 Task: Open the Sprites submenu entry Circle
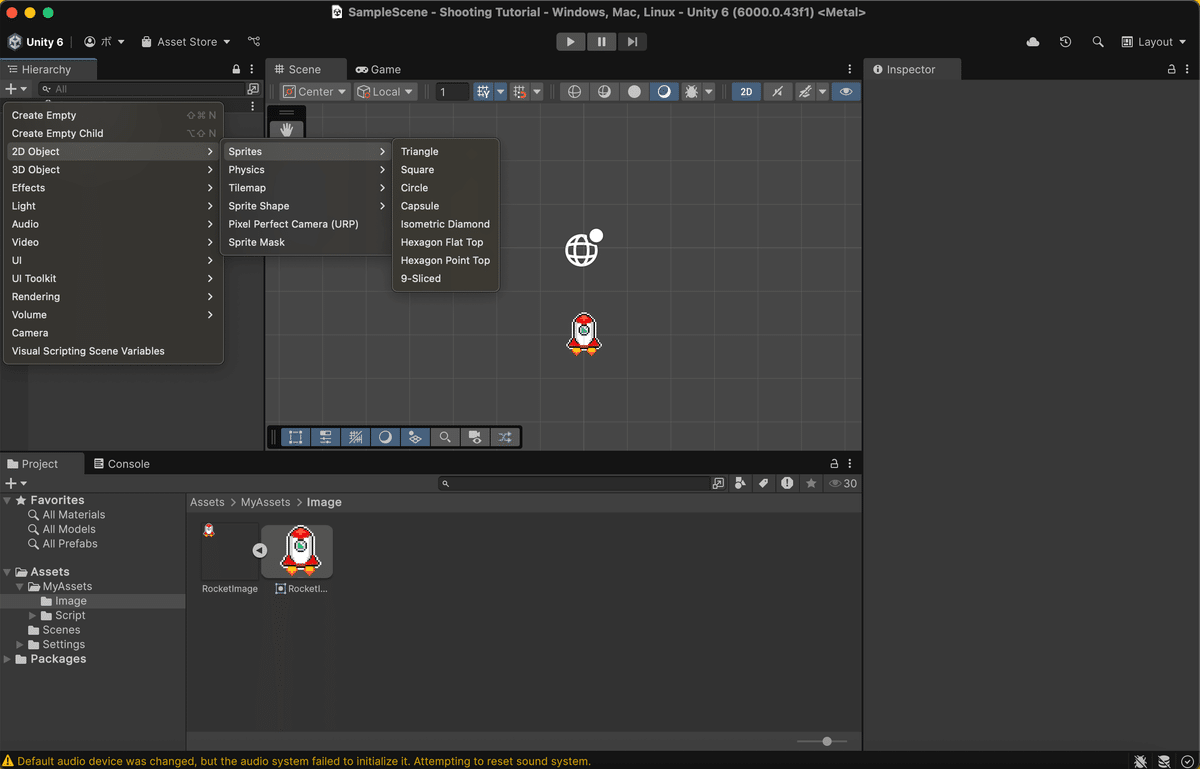point(414,187)
